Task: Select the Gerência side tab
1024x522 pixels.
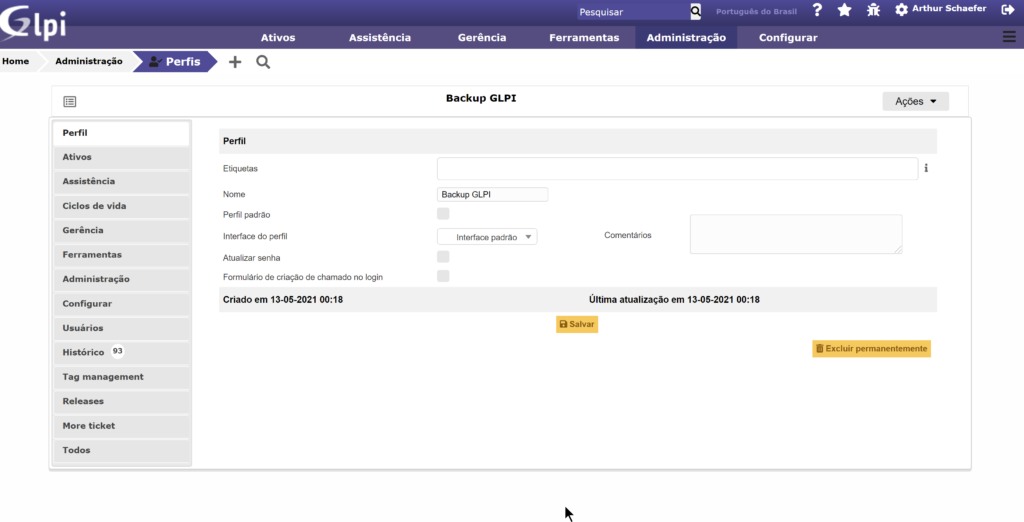Action: pyautogui.click(x=121, y=230)
